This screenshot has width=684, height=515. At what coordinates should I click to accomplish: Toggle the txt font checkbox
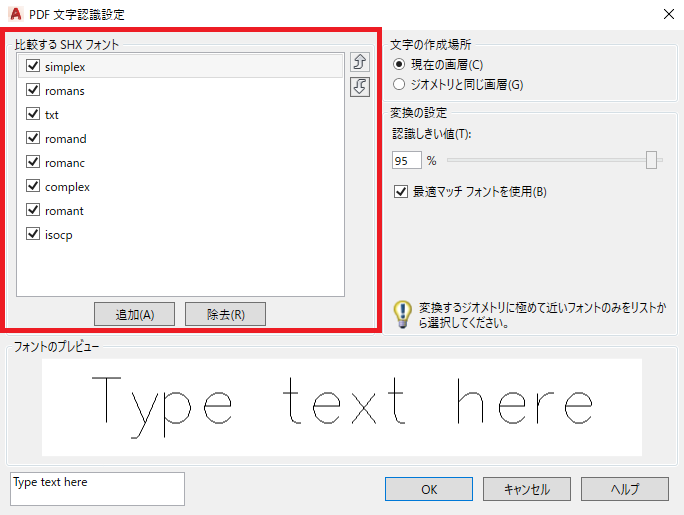click(x=33, y=114)
